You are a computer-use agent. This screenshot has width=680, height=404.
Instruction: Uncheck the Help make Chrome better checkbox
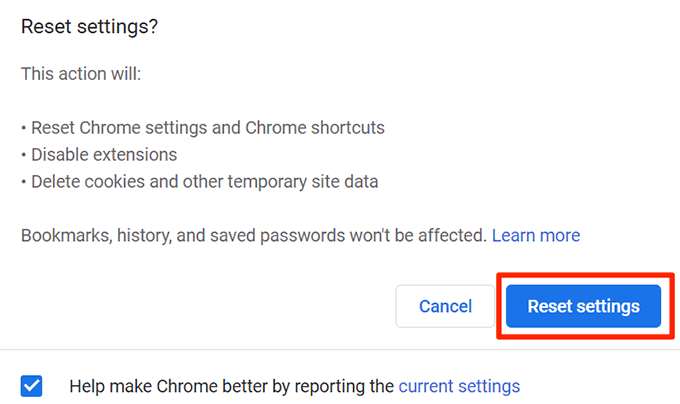32,386
